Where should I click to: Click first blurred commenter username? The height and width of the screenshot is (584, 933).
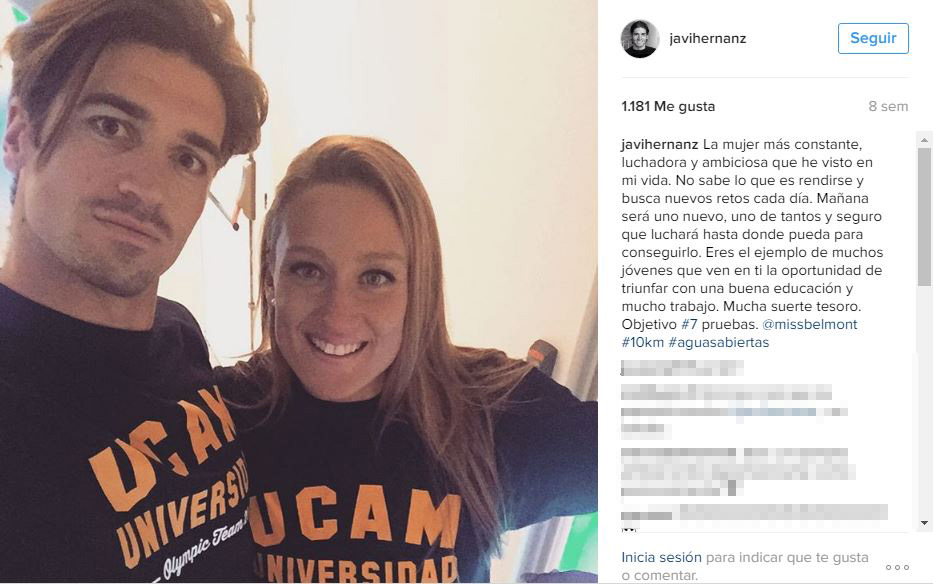click(682, 368)
